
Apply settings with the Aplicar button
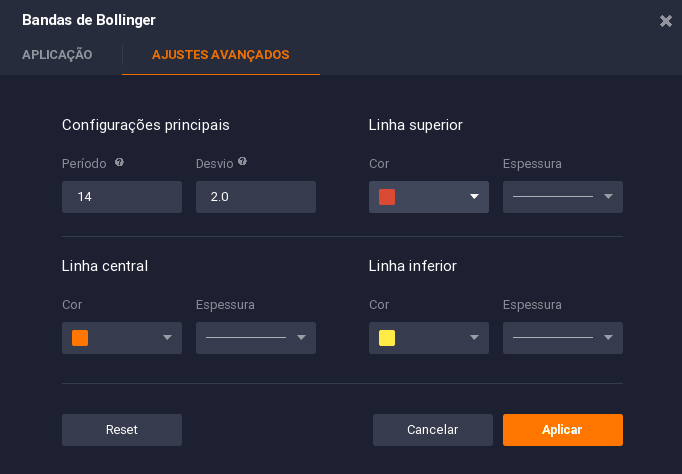[563, 430]
